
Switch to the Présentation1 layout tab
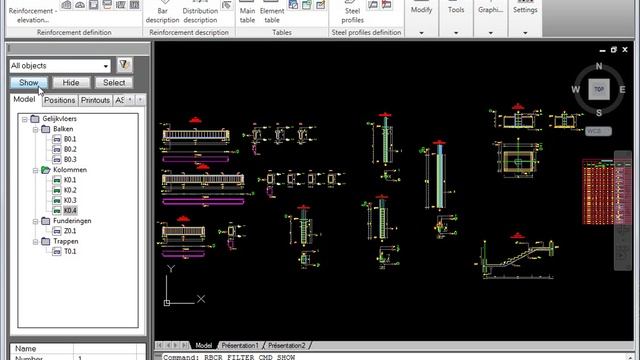point(240,345)
